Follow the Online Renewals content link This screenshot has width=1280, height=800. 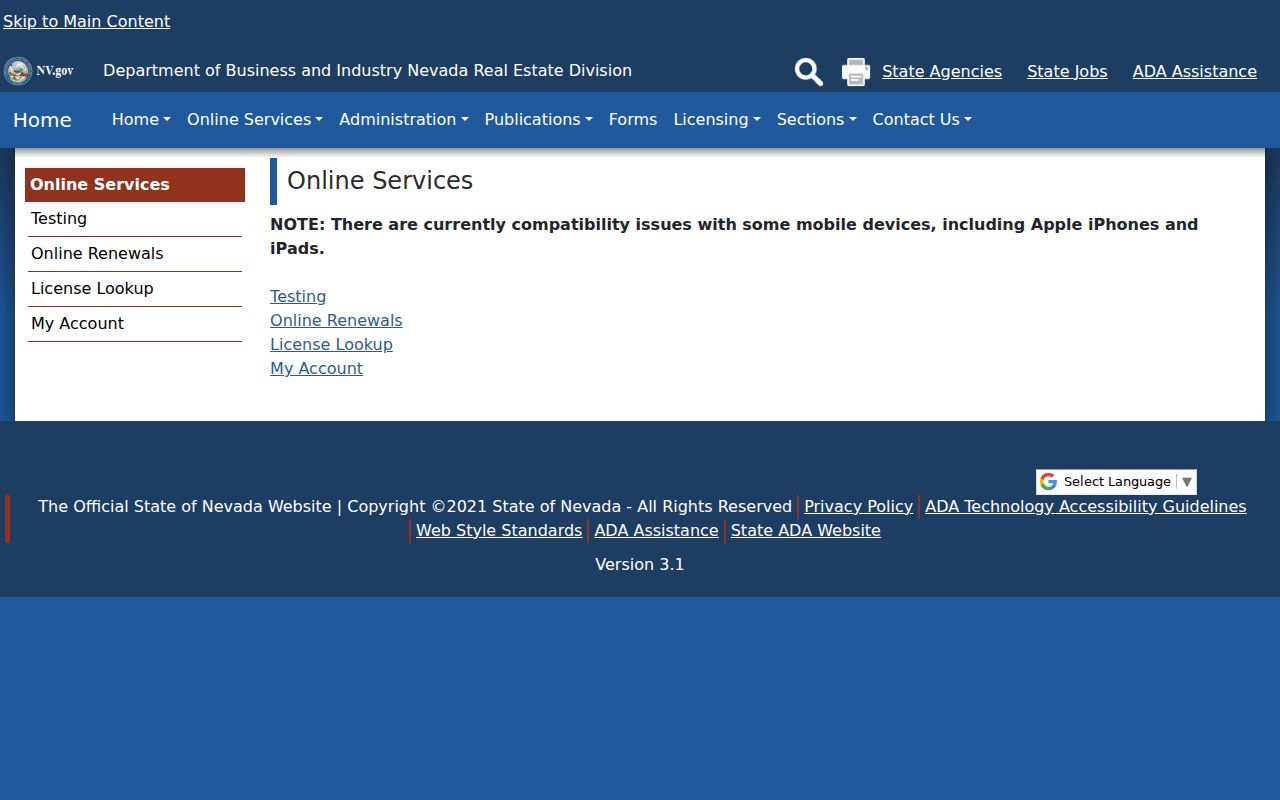coord(336,320)
